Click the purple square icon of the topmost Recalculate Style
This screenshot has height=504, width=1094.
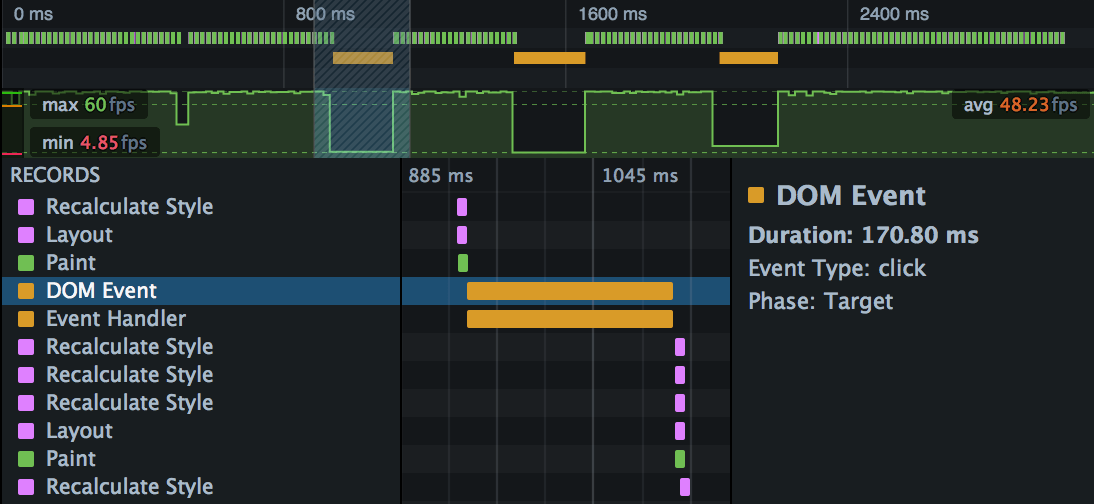pos(26,207)
